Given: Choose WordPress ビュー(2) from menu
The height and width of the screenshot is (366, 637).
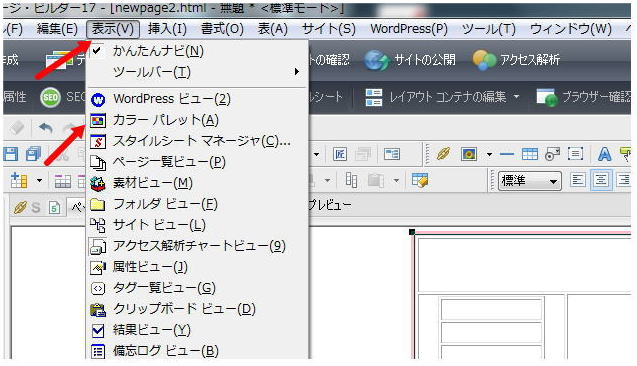Looking at the screenshot, I should click(197, 99).
